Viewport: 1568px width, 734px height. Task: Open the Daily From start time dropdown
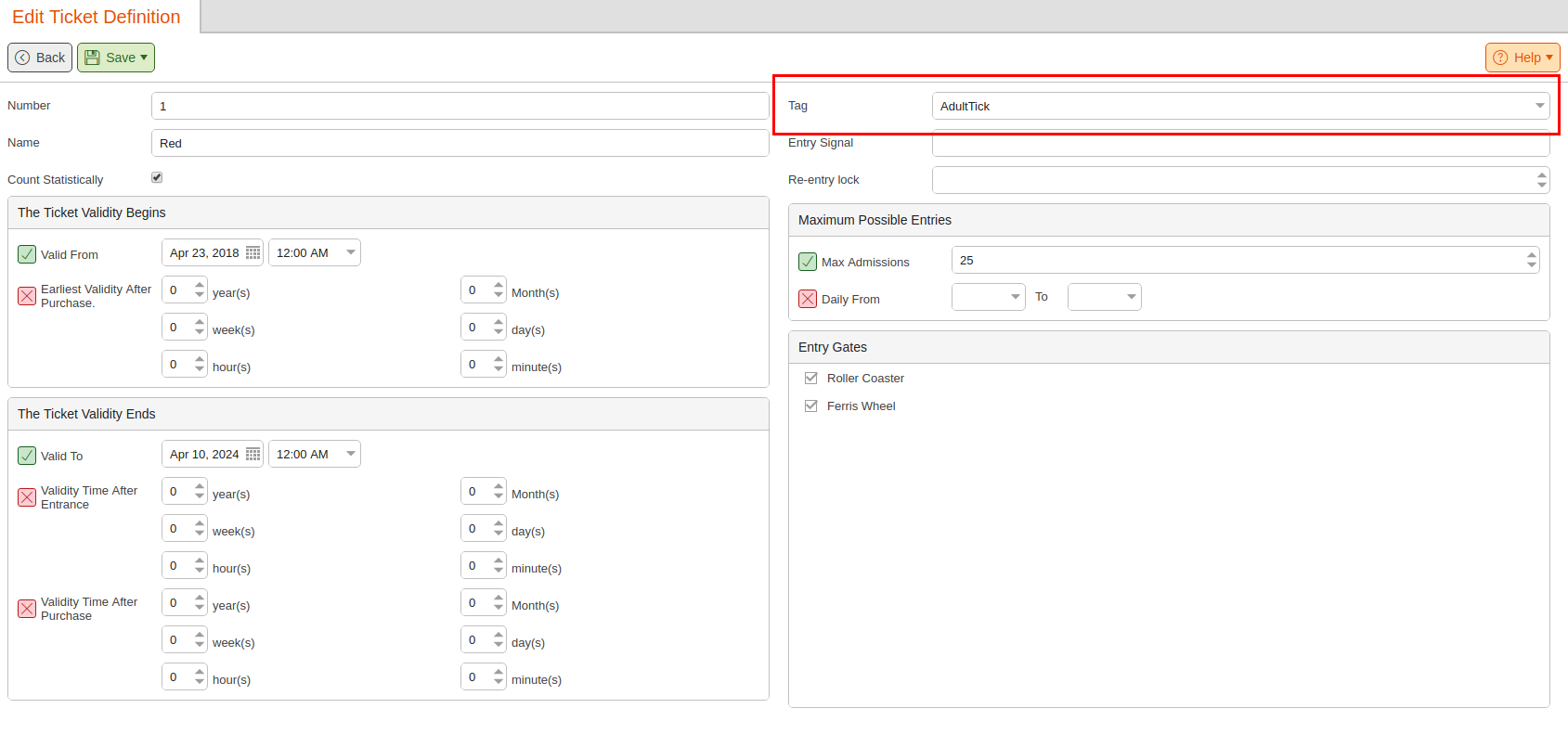click(988, 297)
